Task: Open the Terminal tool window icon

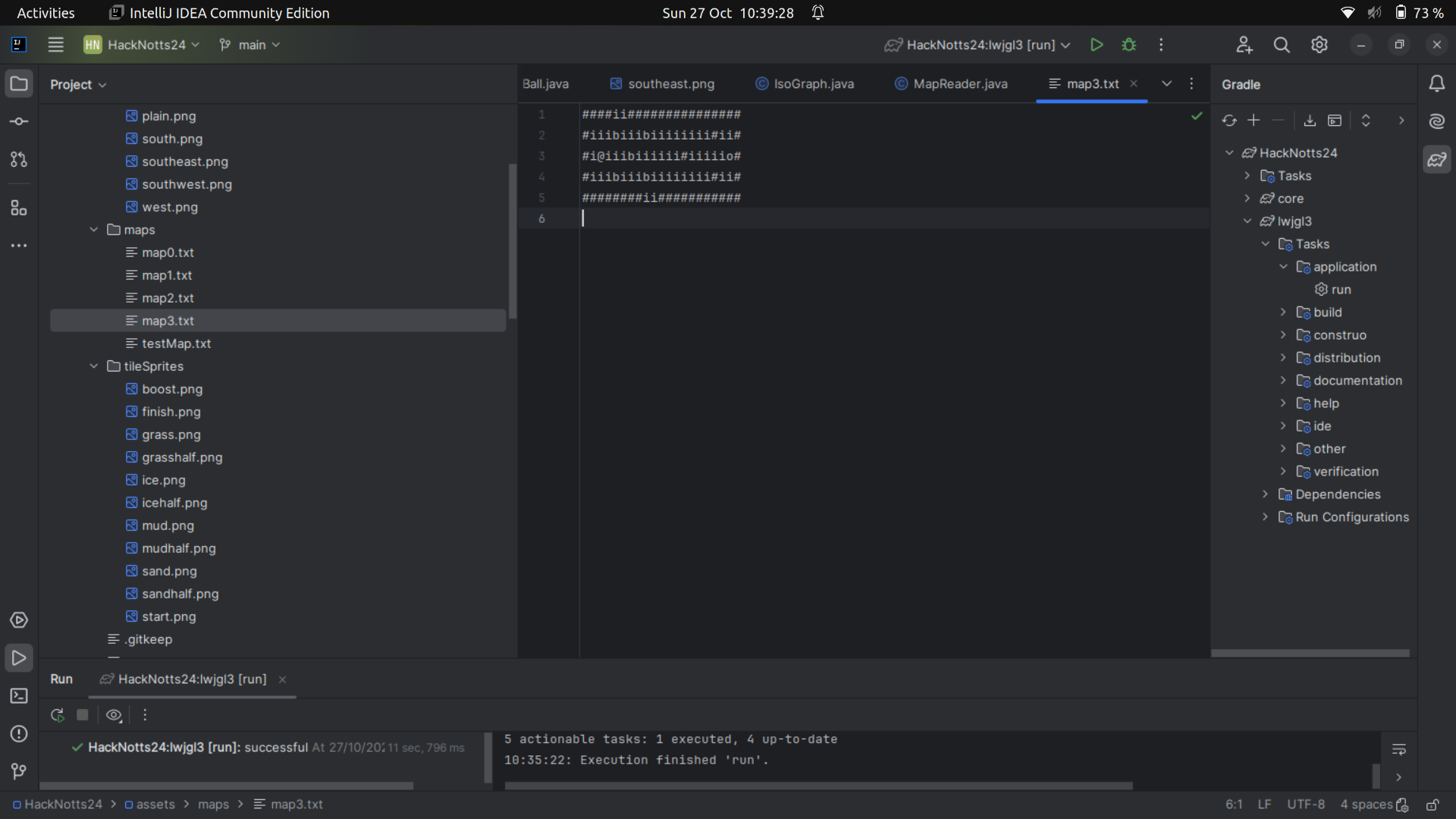Action: (x=19, y=695)
